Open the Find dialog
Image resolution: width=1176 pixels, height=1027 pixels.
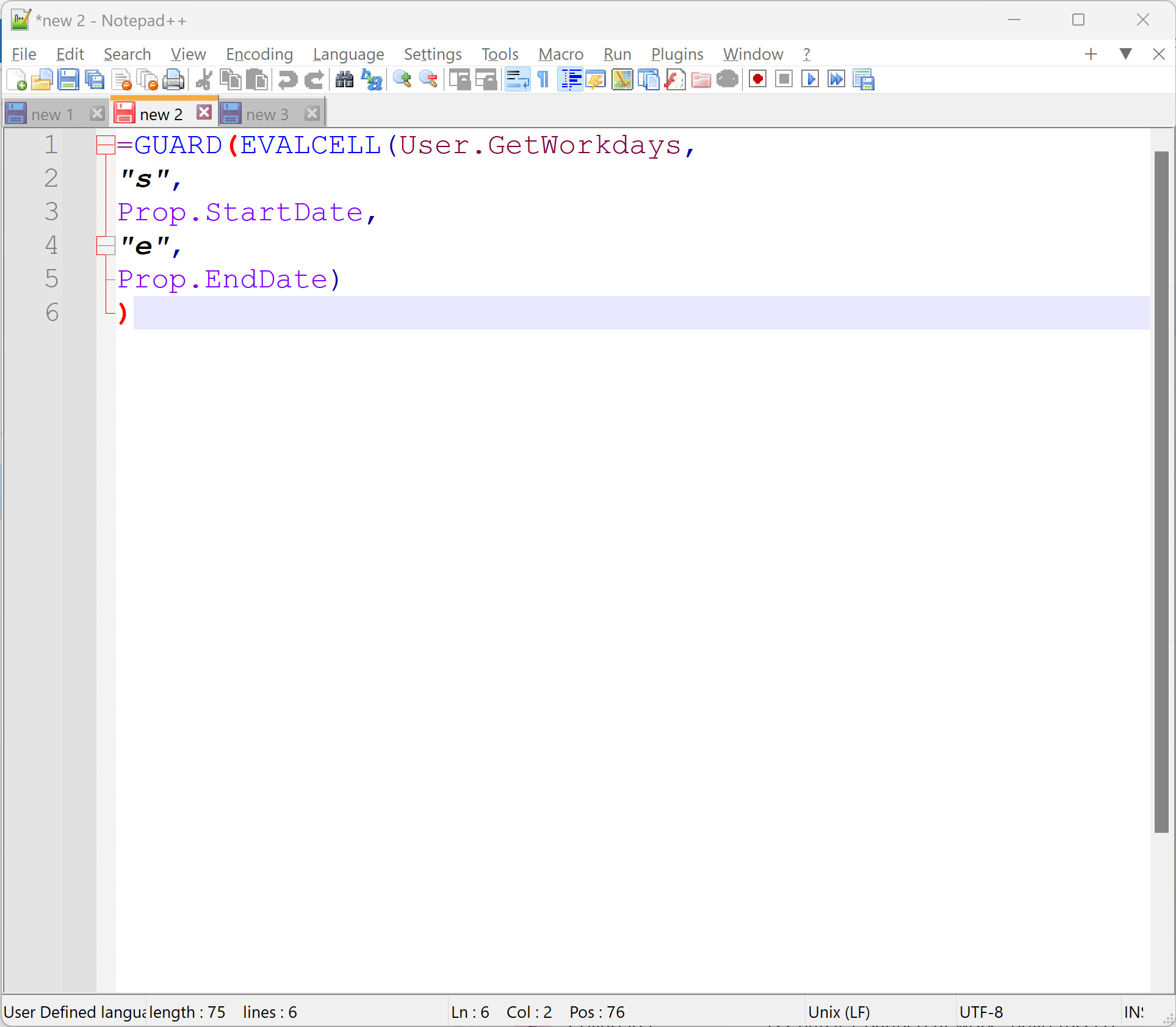coord(344,79)
